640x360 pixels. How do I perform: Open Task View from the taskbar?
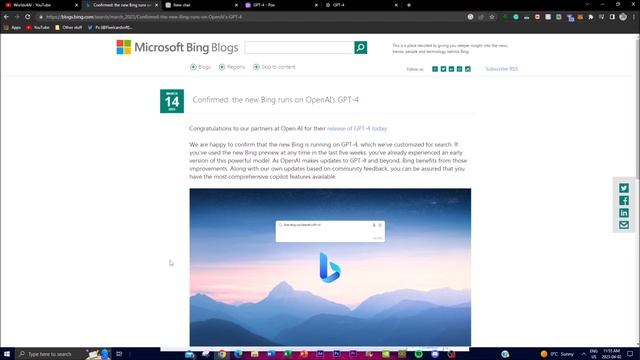[119, 354]
